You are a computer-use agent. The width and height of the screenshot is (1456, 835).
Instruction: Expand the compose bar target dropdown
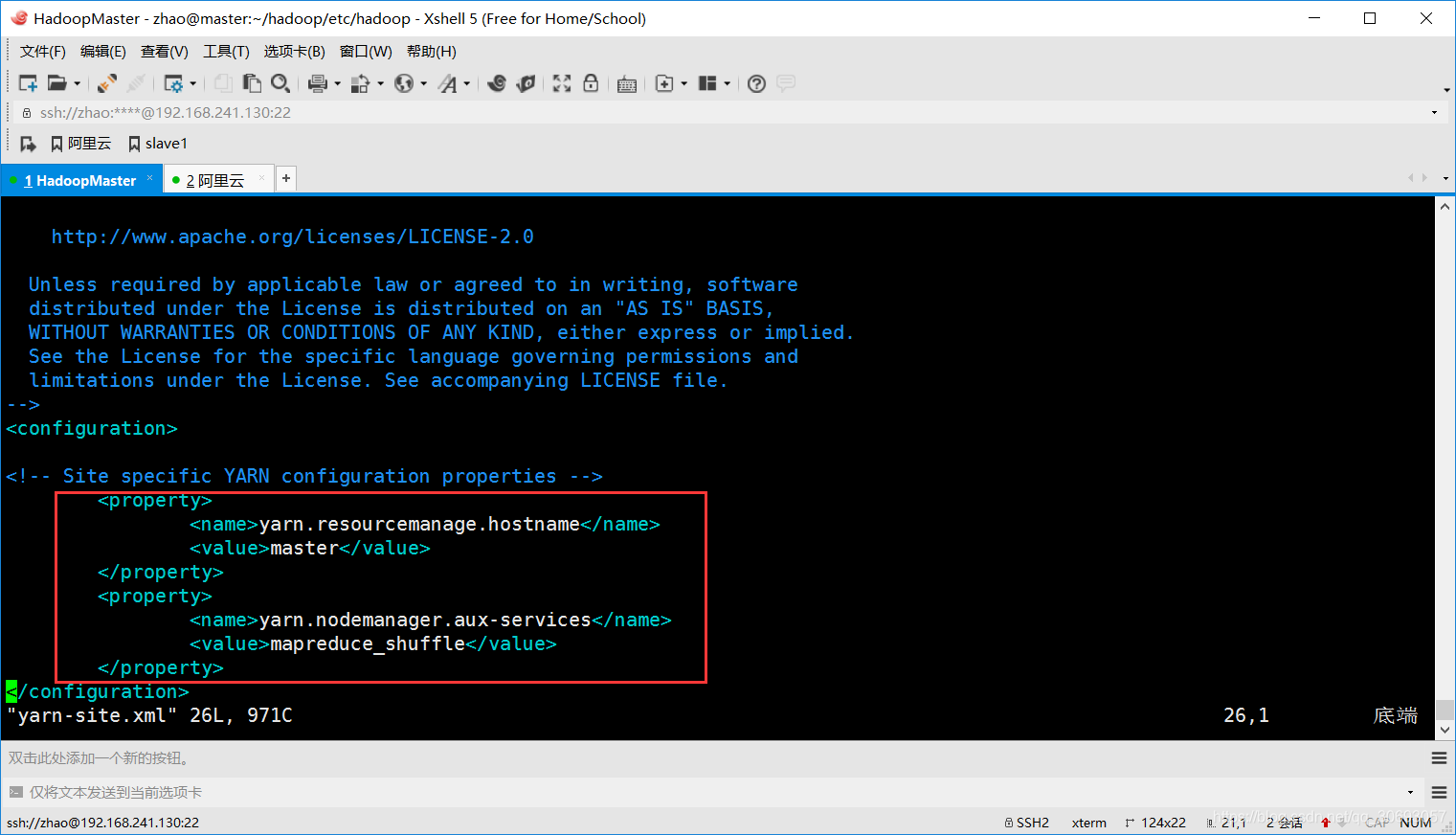click(1410, 793)
